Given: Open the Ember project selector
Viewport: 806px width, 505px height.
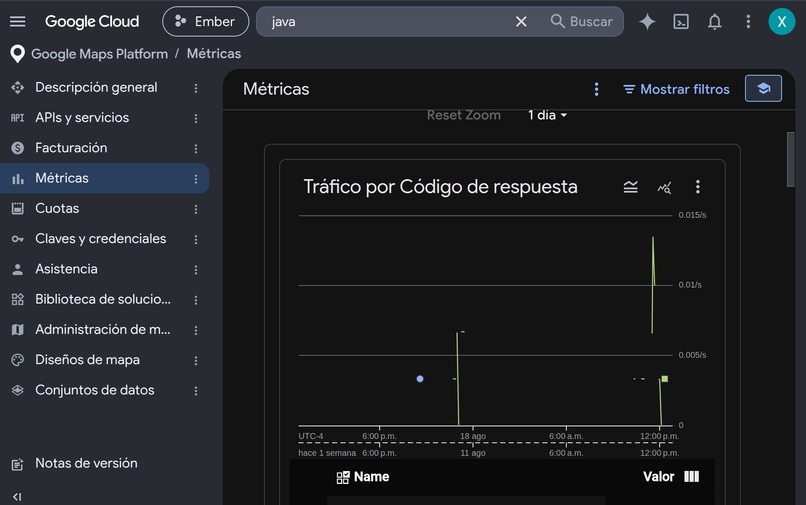Looking at the screenshot, I should [206, 22].
